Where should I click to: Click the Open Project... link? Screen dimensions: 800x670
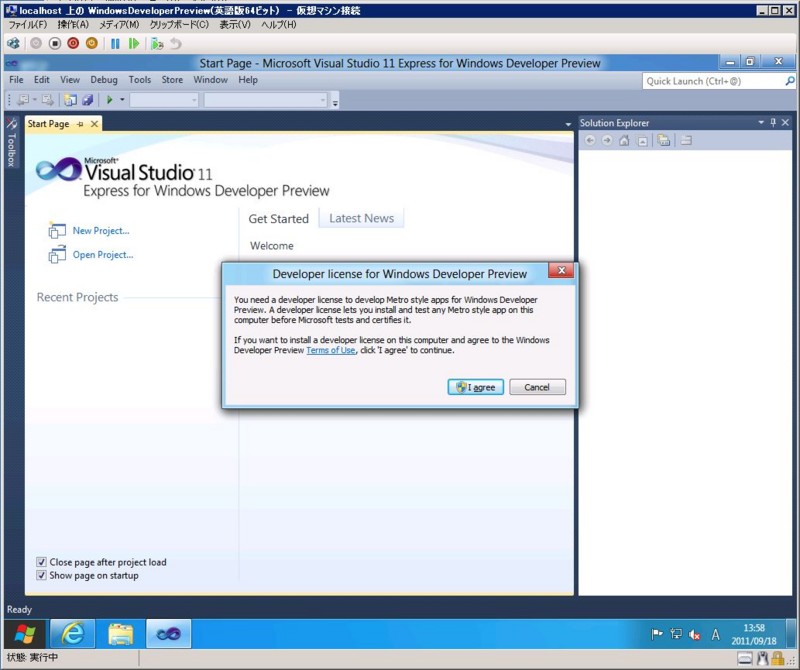coord(103,255)
